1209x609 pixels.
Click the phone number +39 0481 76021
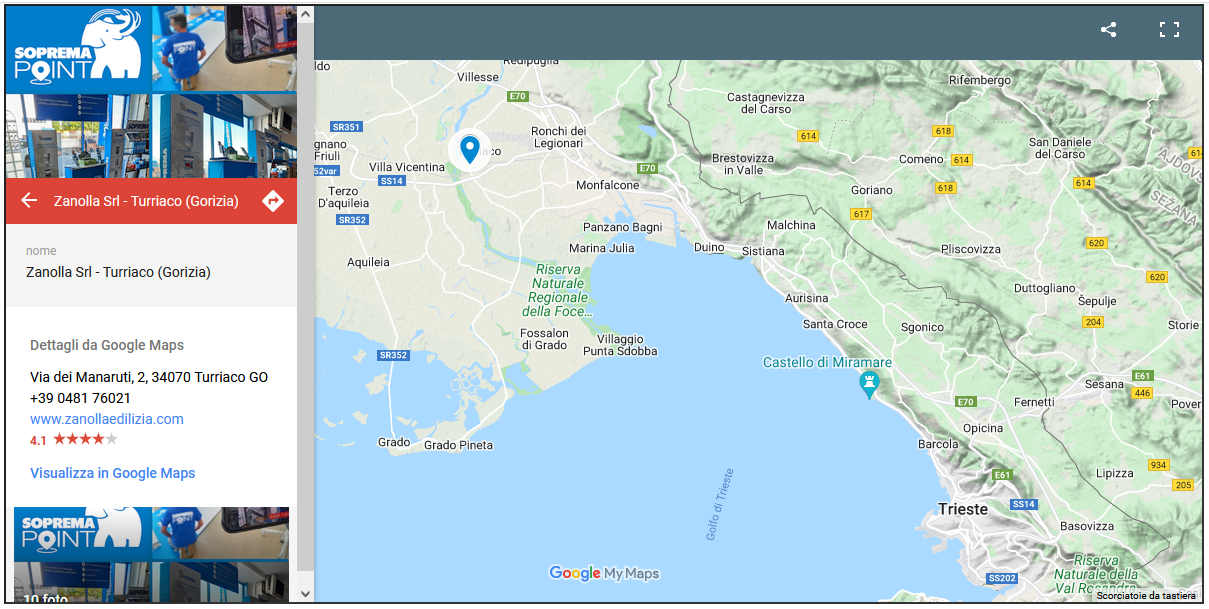[x=80, y=398]
